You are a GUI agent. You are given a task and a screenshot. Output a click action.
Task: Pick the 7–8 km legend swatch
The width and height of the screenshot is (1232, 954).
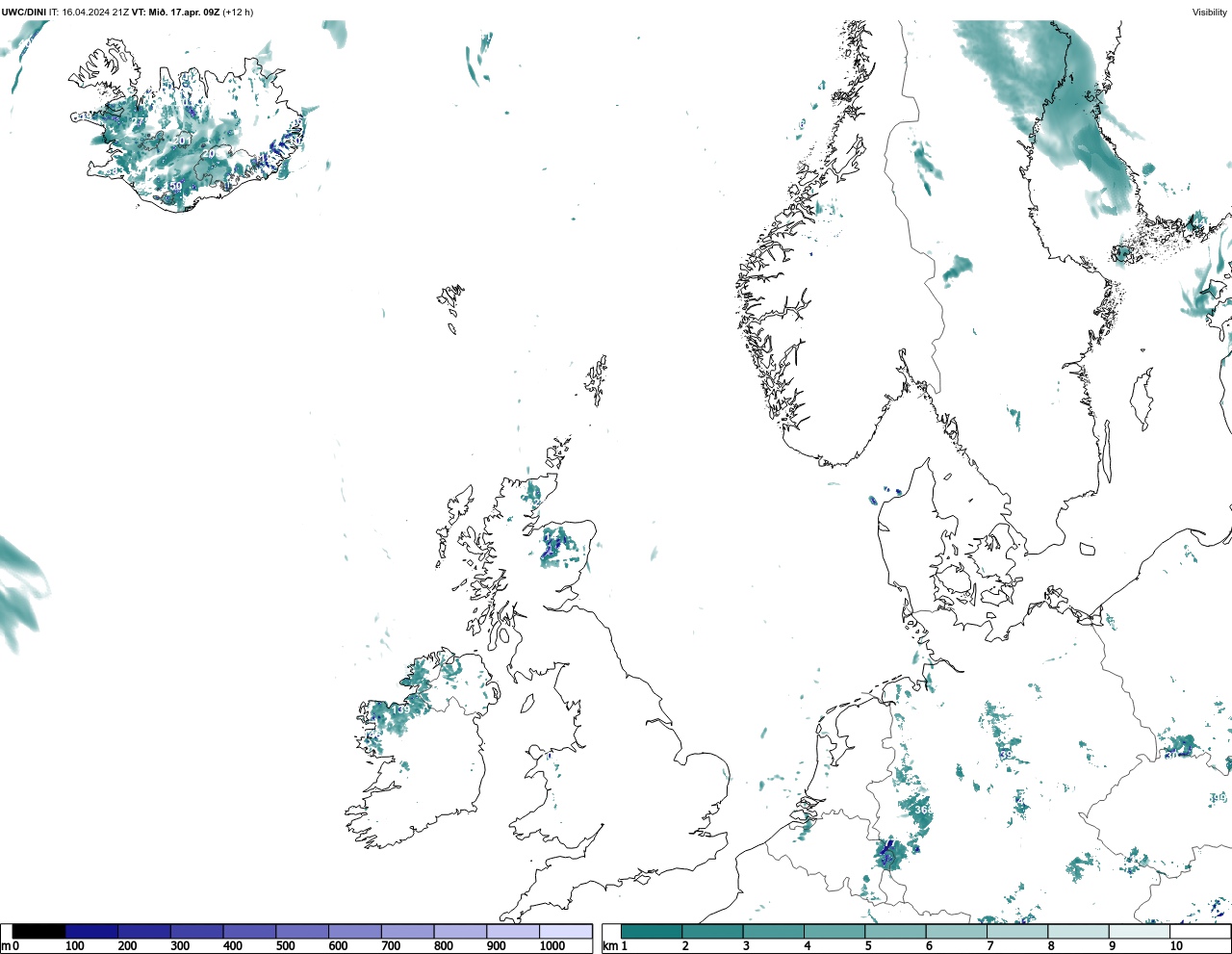(x=1017, y=932)
